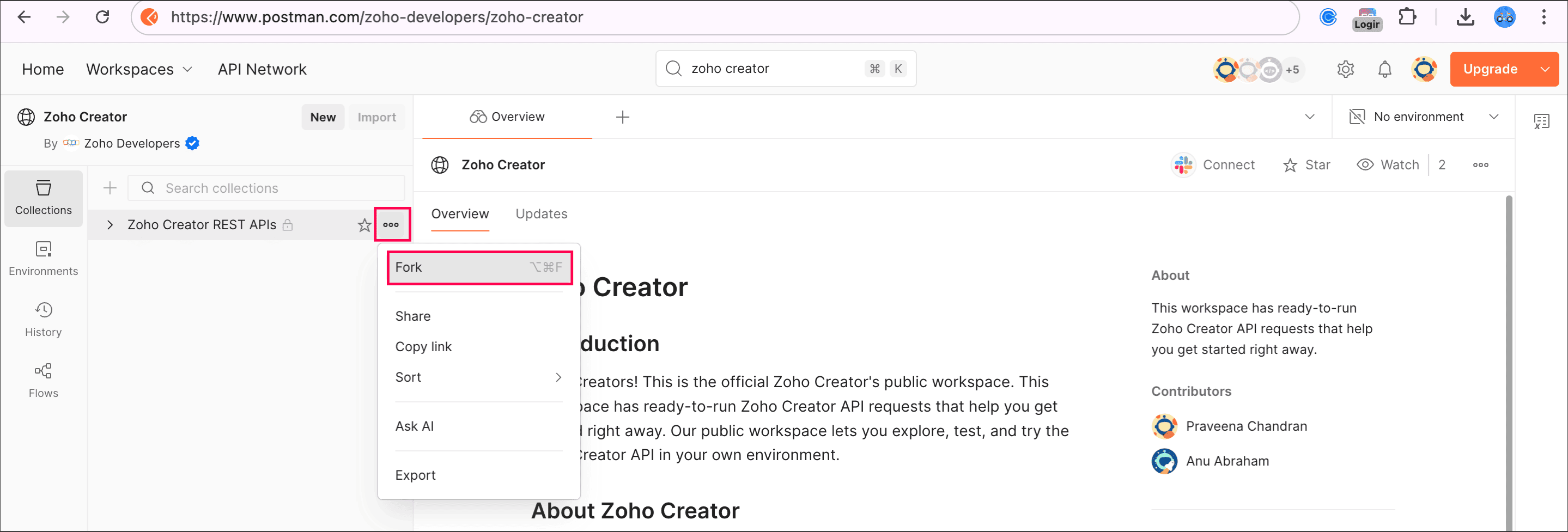Open the user avatar next to Upgrade
Screen dimensions: 1568x532
tap(1424, 69)
